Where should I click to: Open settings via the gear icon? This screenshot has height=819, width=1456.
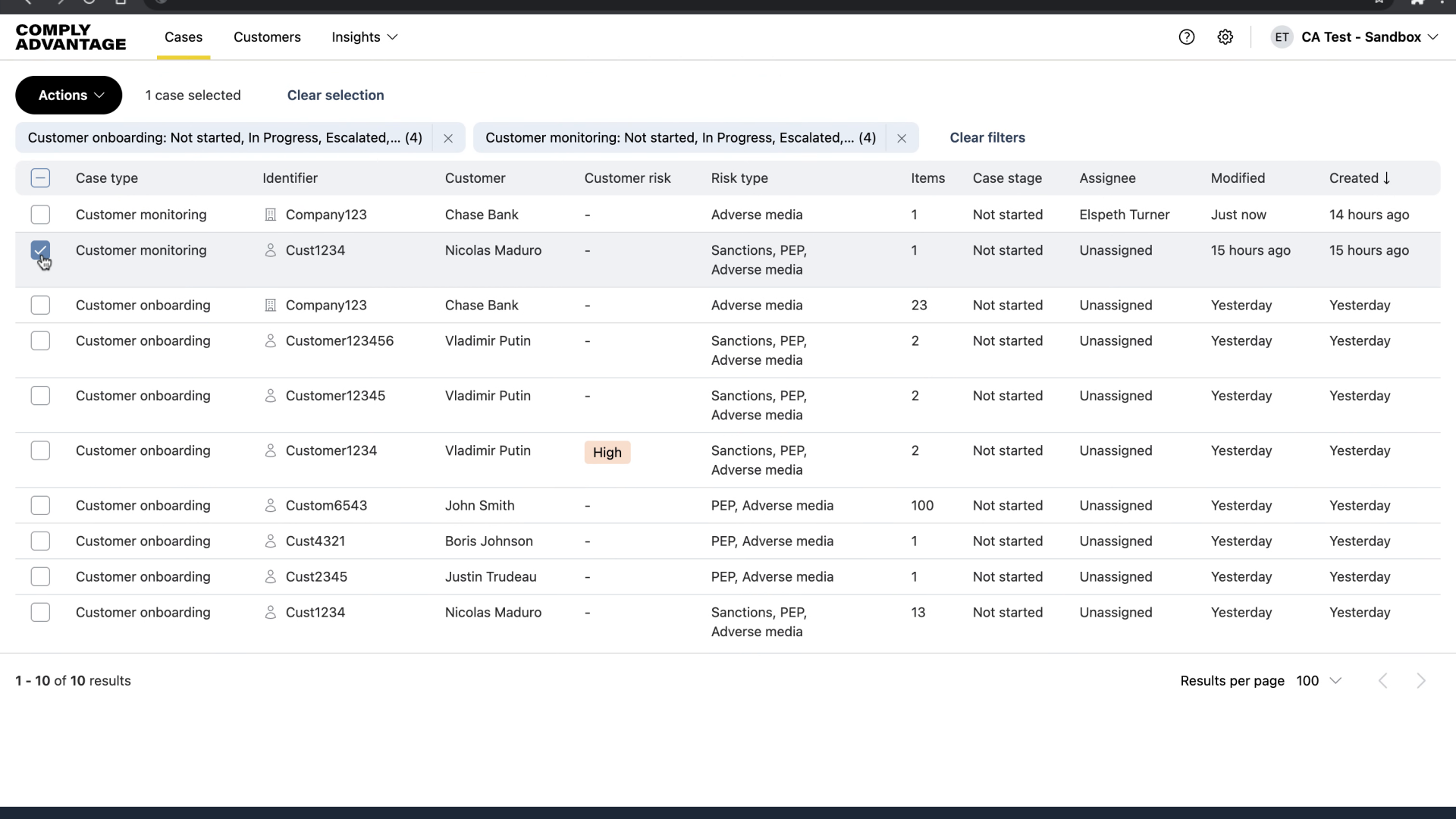point(1225,36)
